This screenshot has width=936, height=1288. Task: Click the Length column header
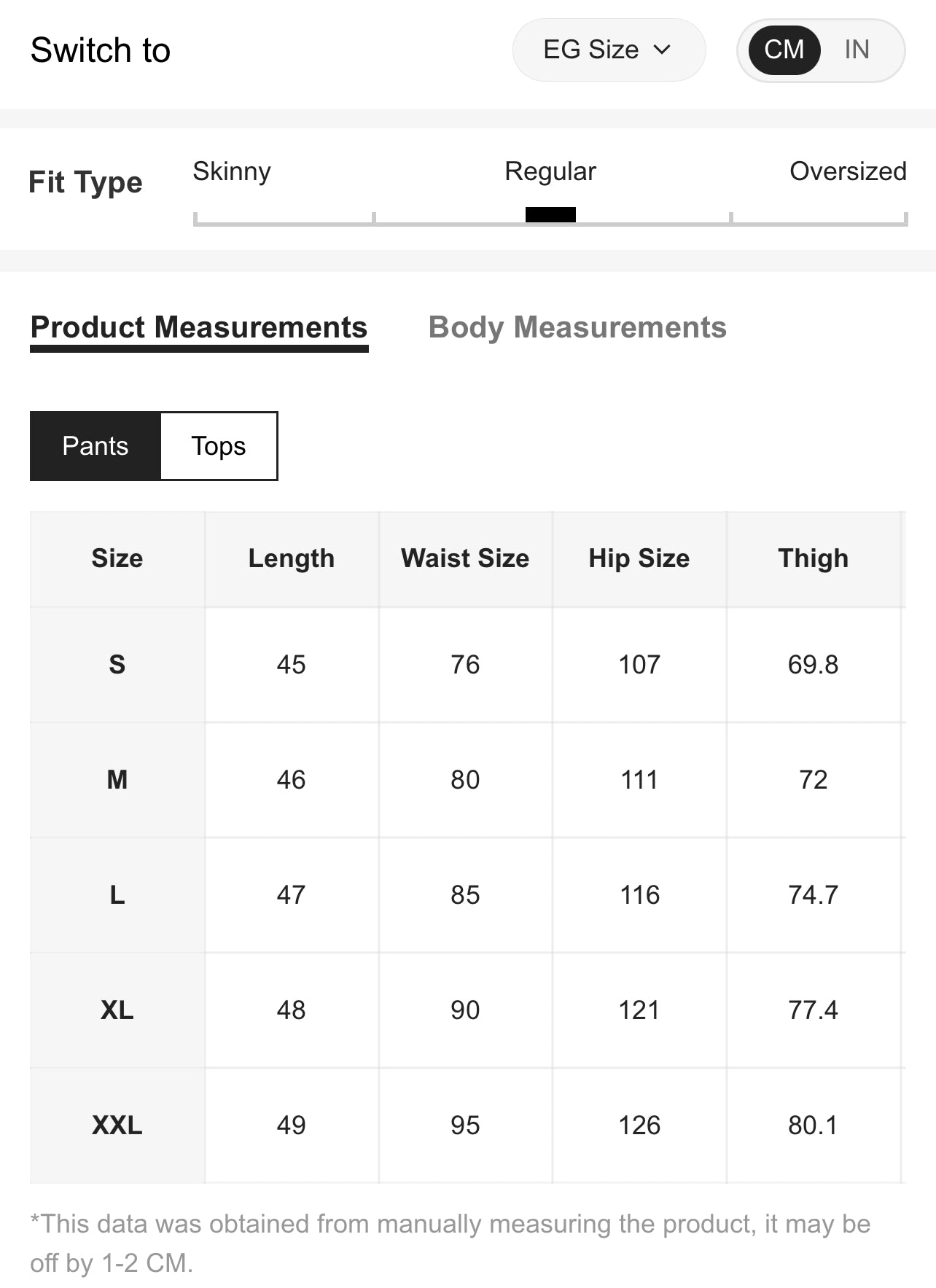tap(292, 559)
